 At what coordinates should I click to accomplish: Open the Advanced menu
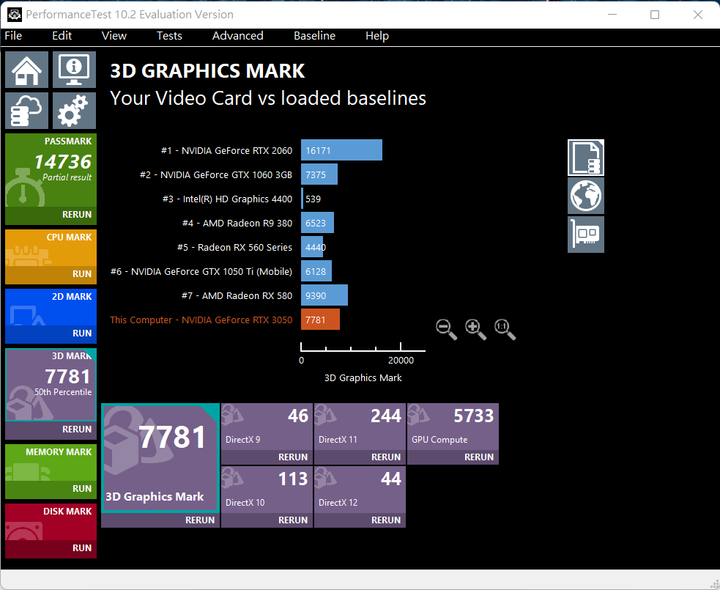click(x=237, y=36)
